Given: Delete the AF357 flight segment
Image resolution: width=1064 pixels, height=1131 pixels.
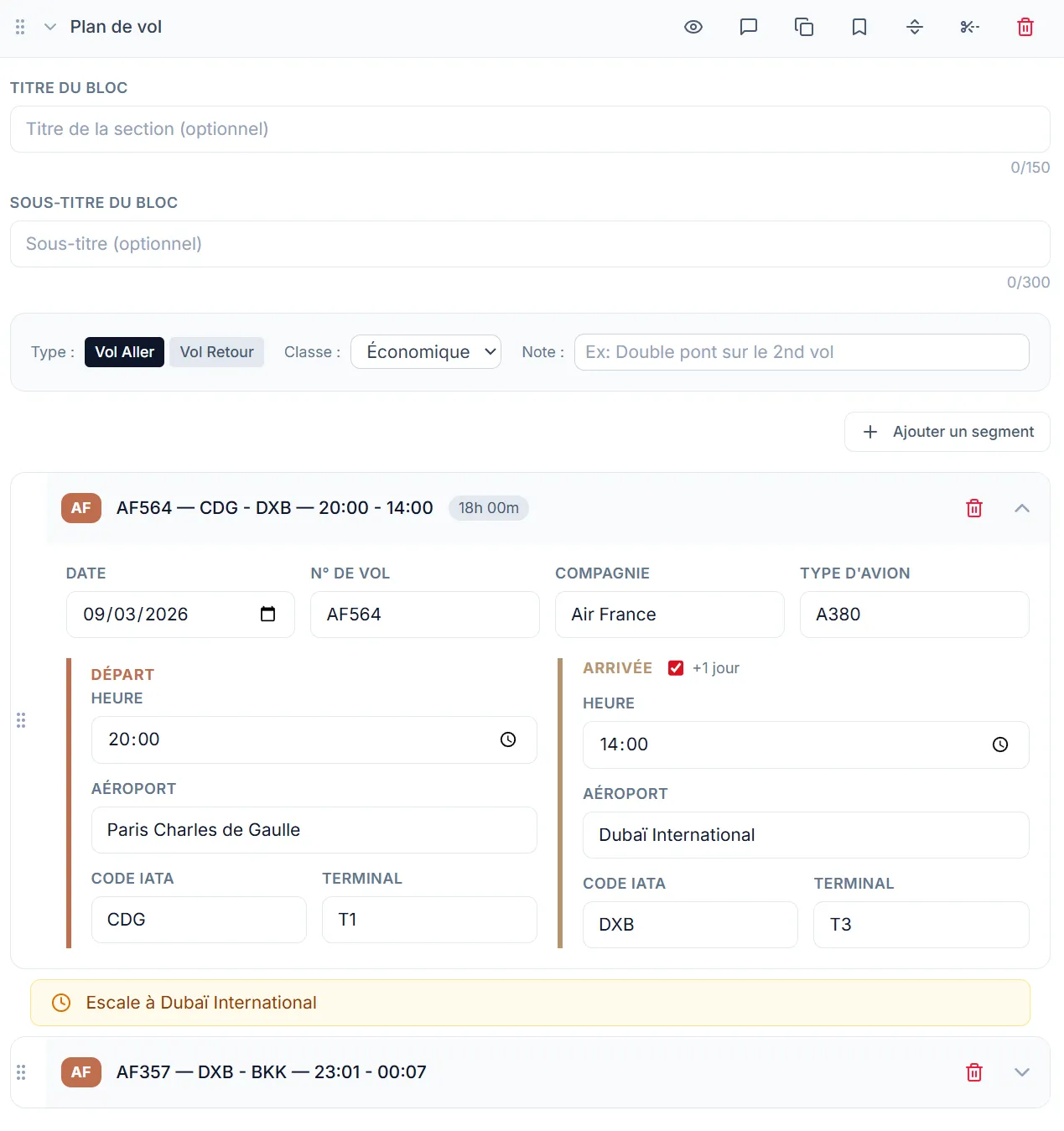Looking at the screenshot, I should [x=974, y=1072].
